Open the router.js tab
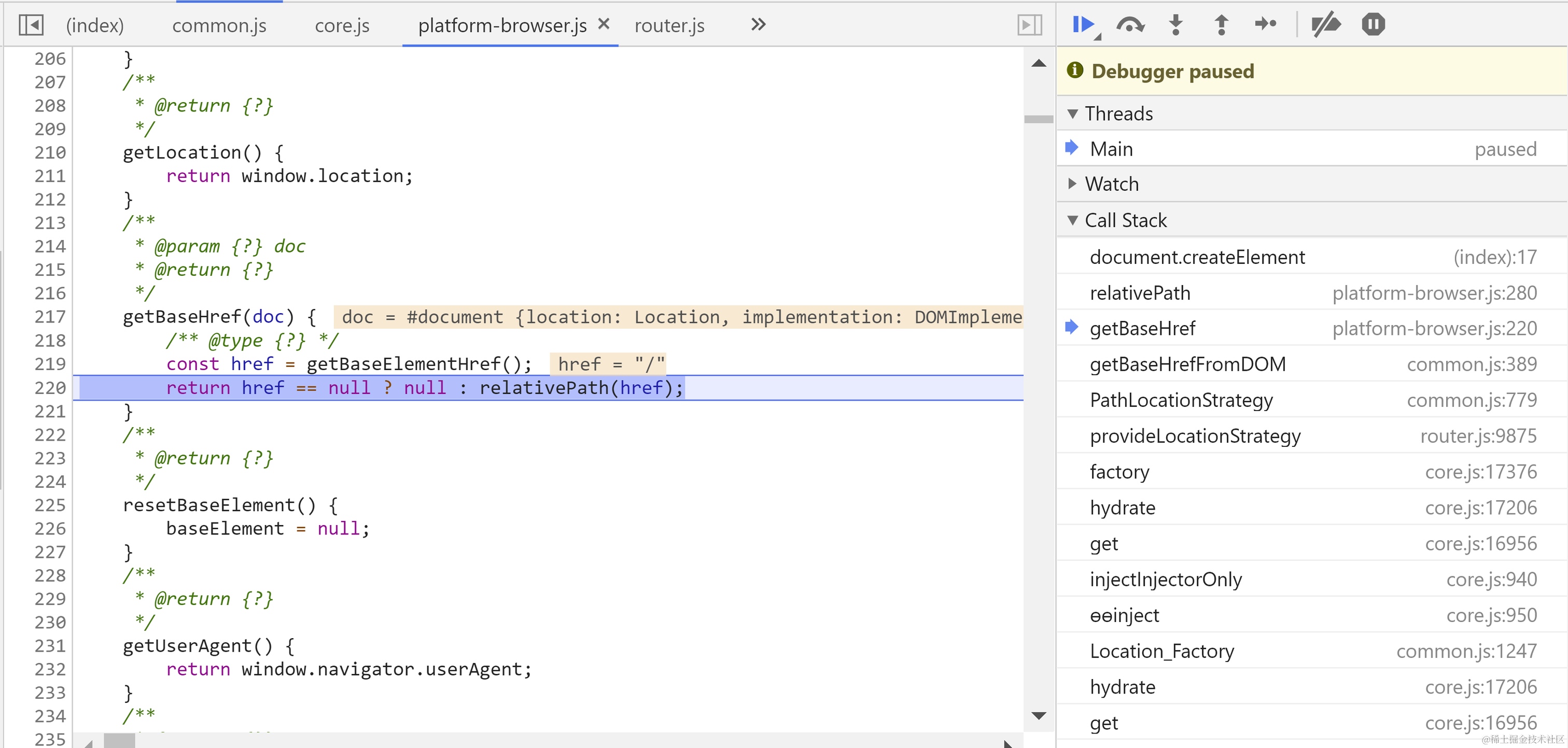Screen dimensions: 1568x748 [x=669, y=25]
